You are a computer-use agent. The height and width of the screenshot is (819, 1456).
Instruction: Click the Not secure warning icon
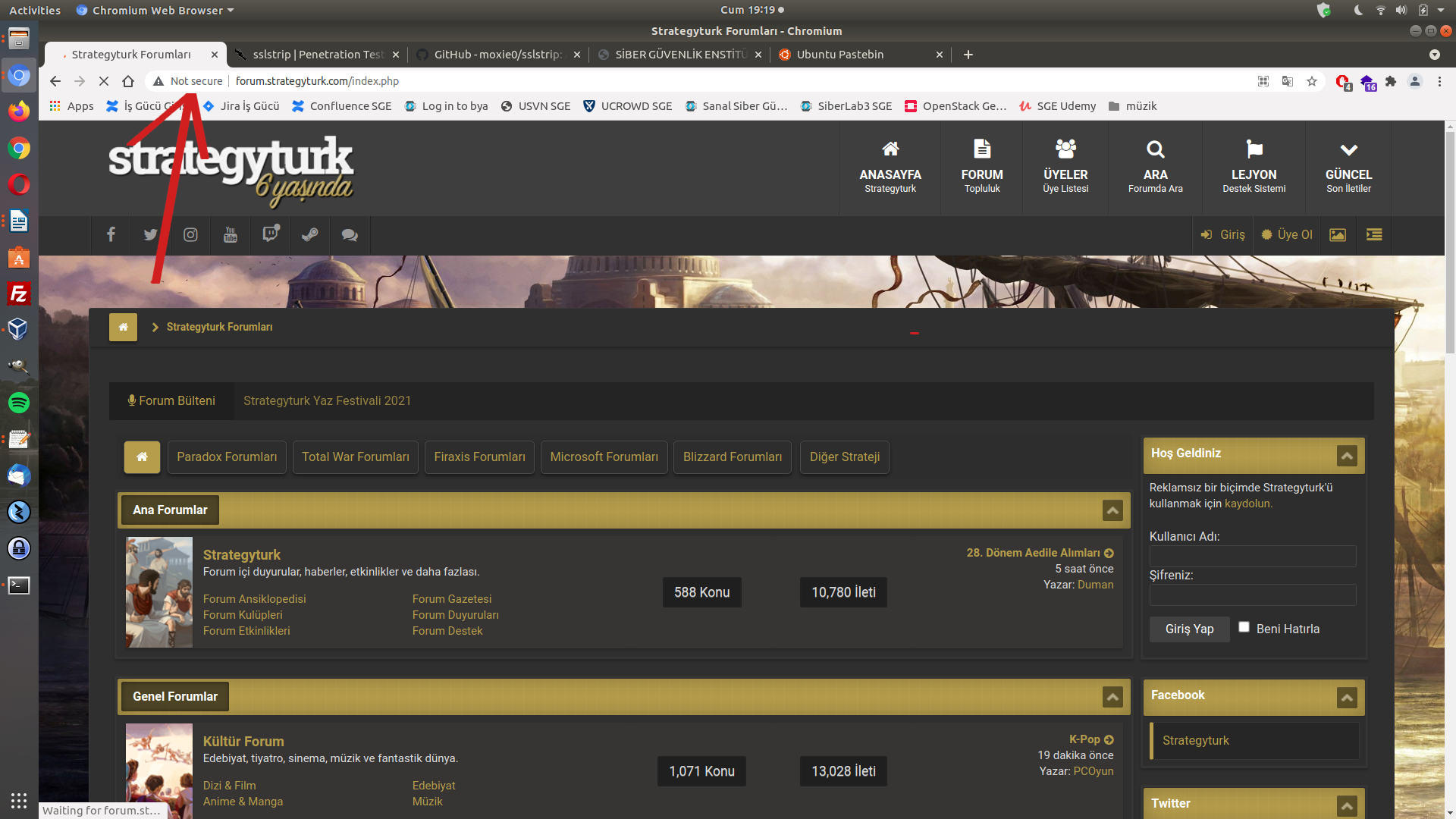tap(158, 81)
